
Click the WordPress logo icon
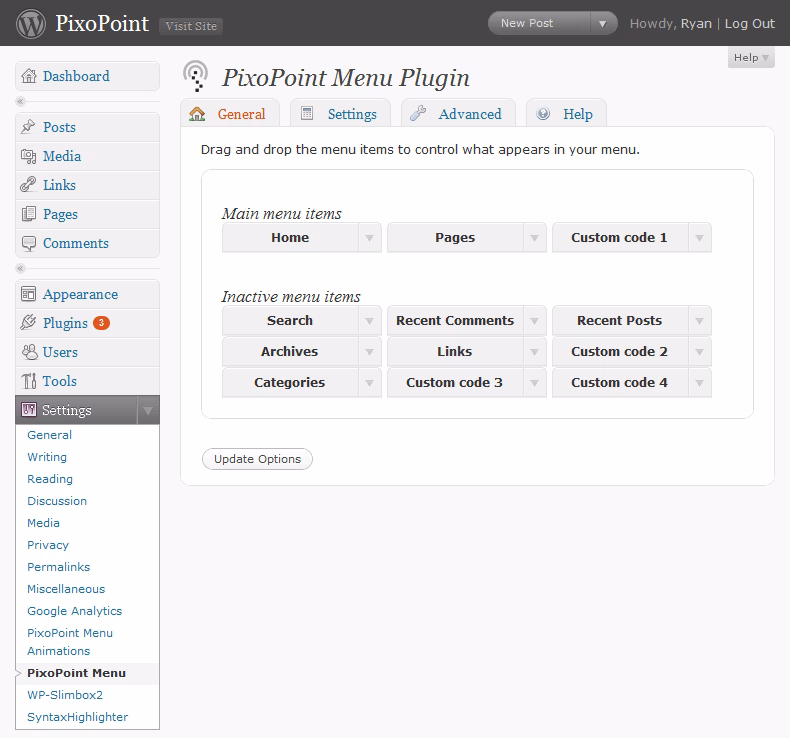pyautogui.click(x=31, y=24)
